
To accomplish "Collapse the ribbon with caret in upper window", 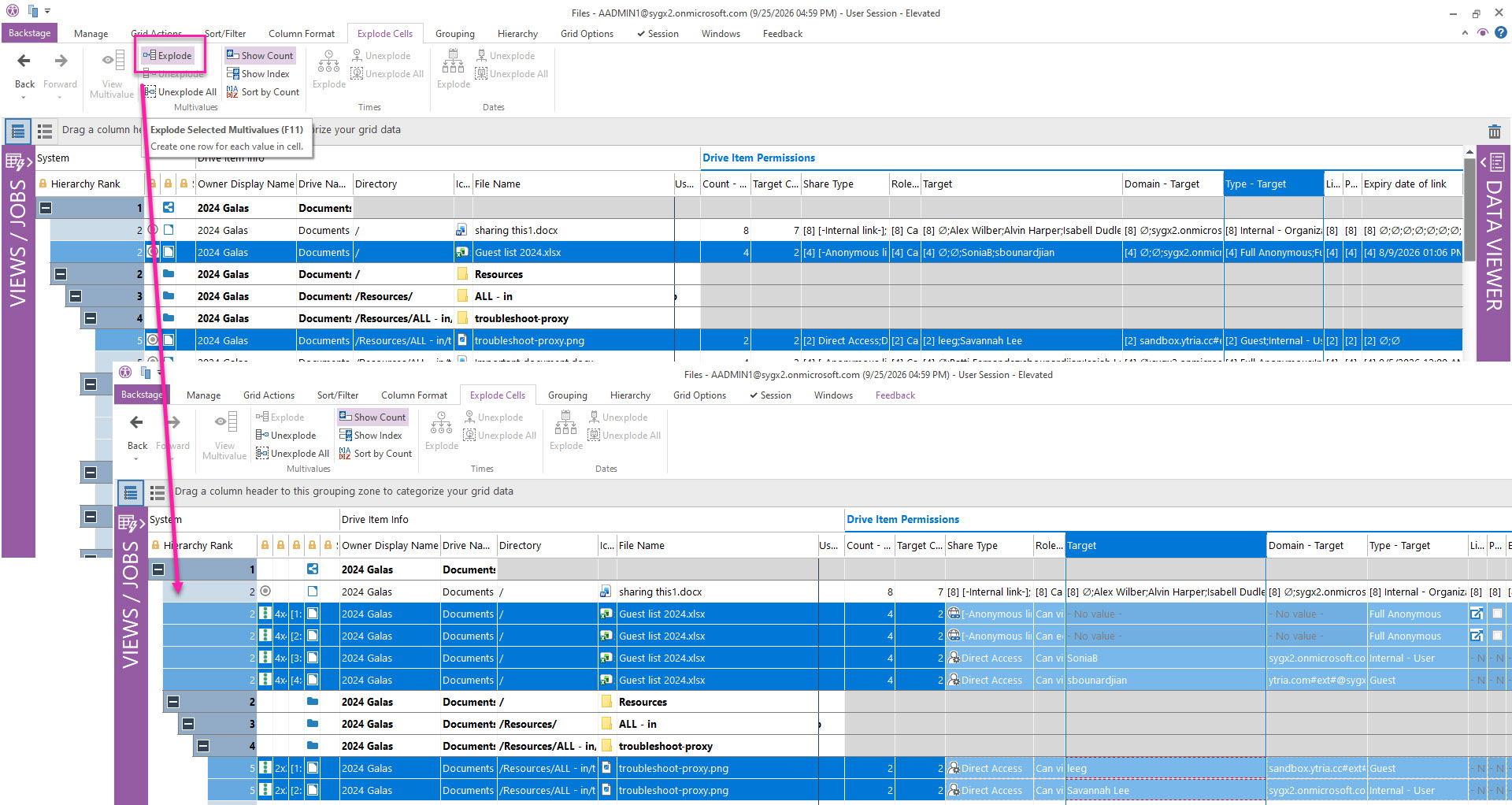I will 1465,33.
